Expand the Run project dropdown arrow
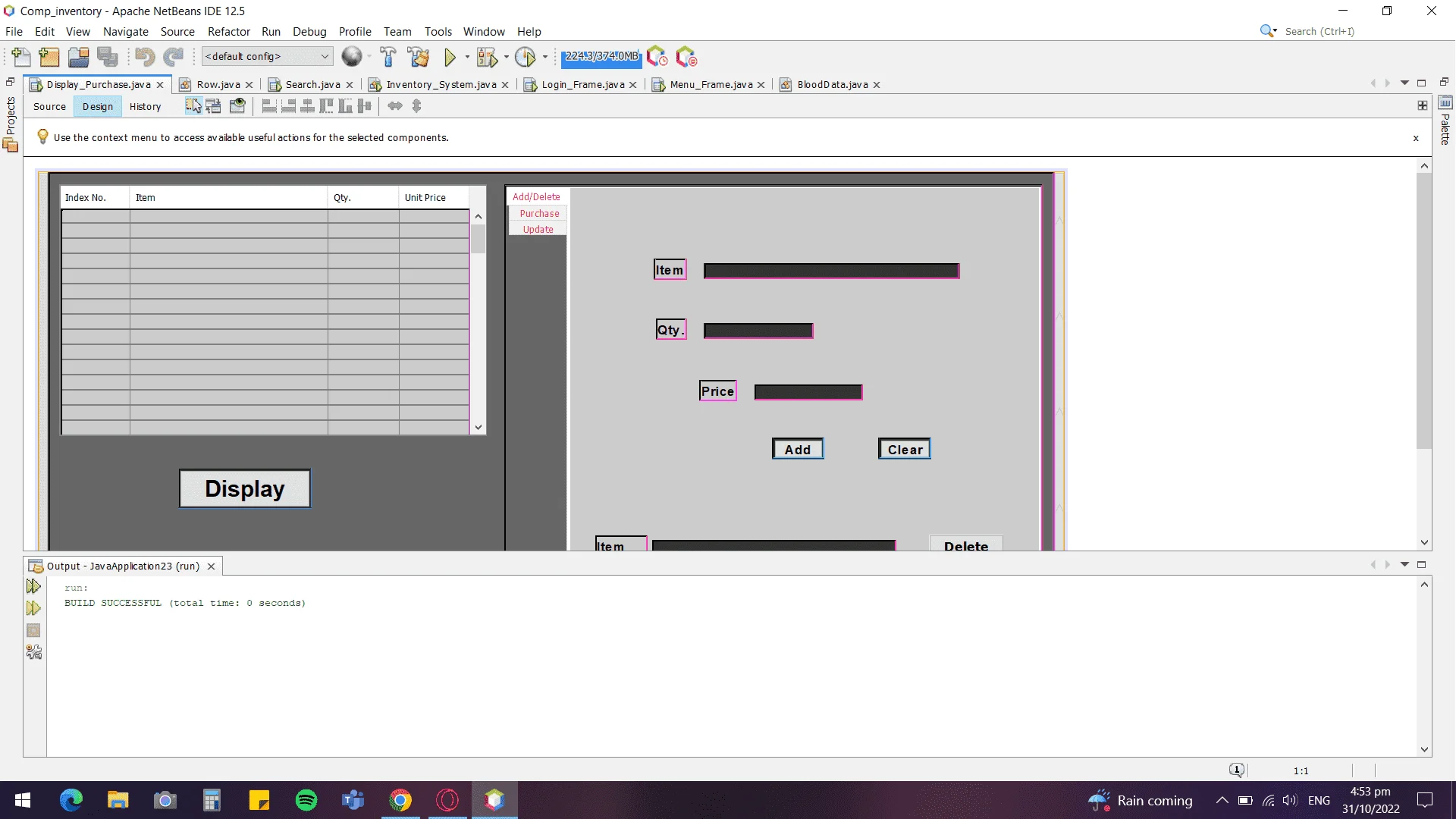Screen dimensions: 1456x819 [x=467, y=57]
